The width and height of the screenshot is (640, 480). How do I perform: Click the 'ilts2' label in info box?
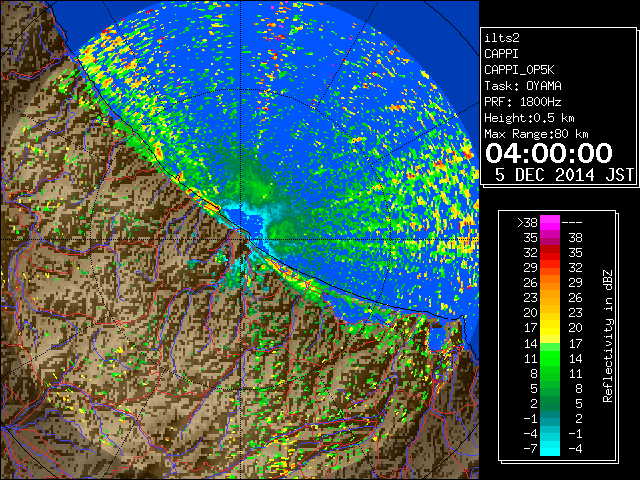pyautogui.click(x=502, y=38)
